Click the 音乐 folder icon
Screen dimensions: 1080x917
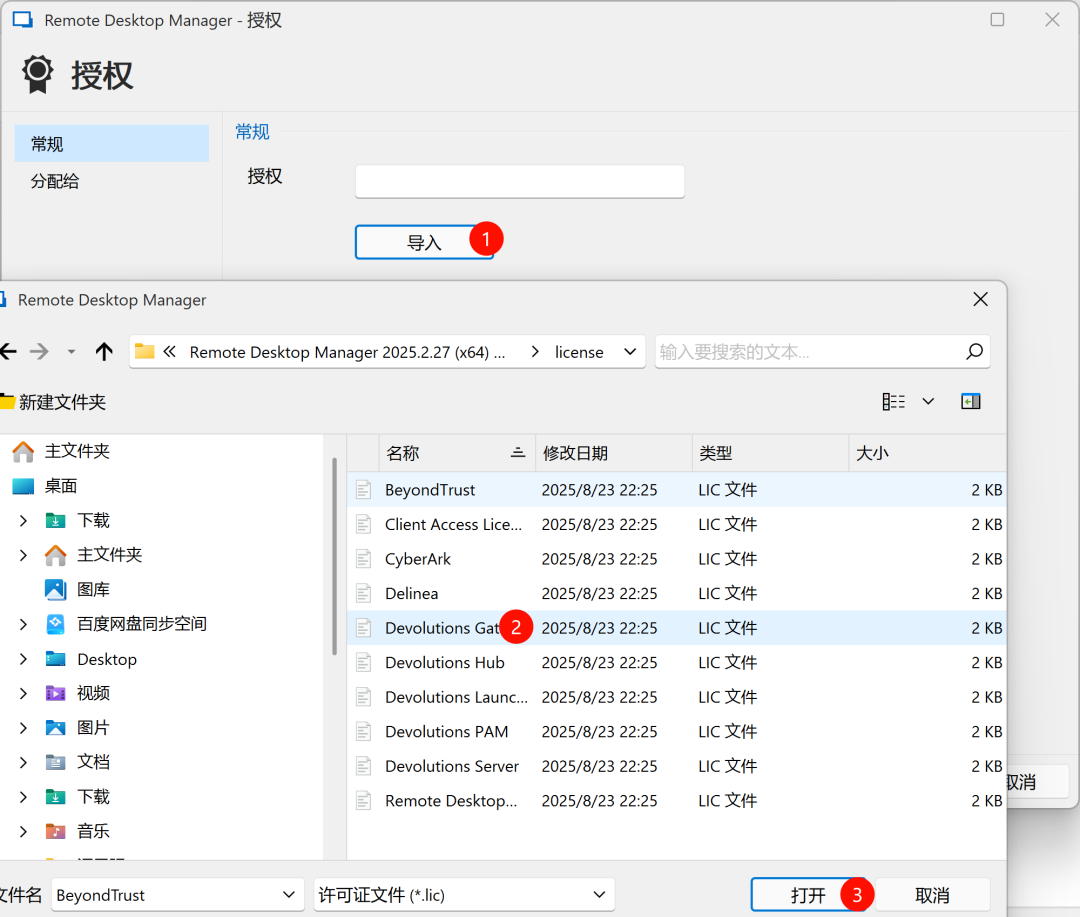click(x=55, y=832)
